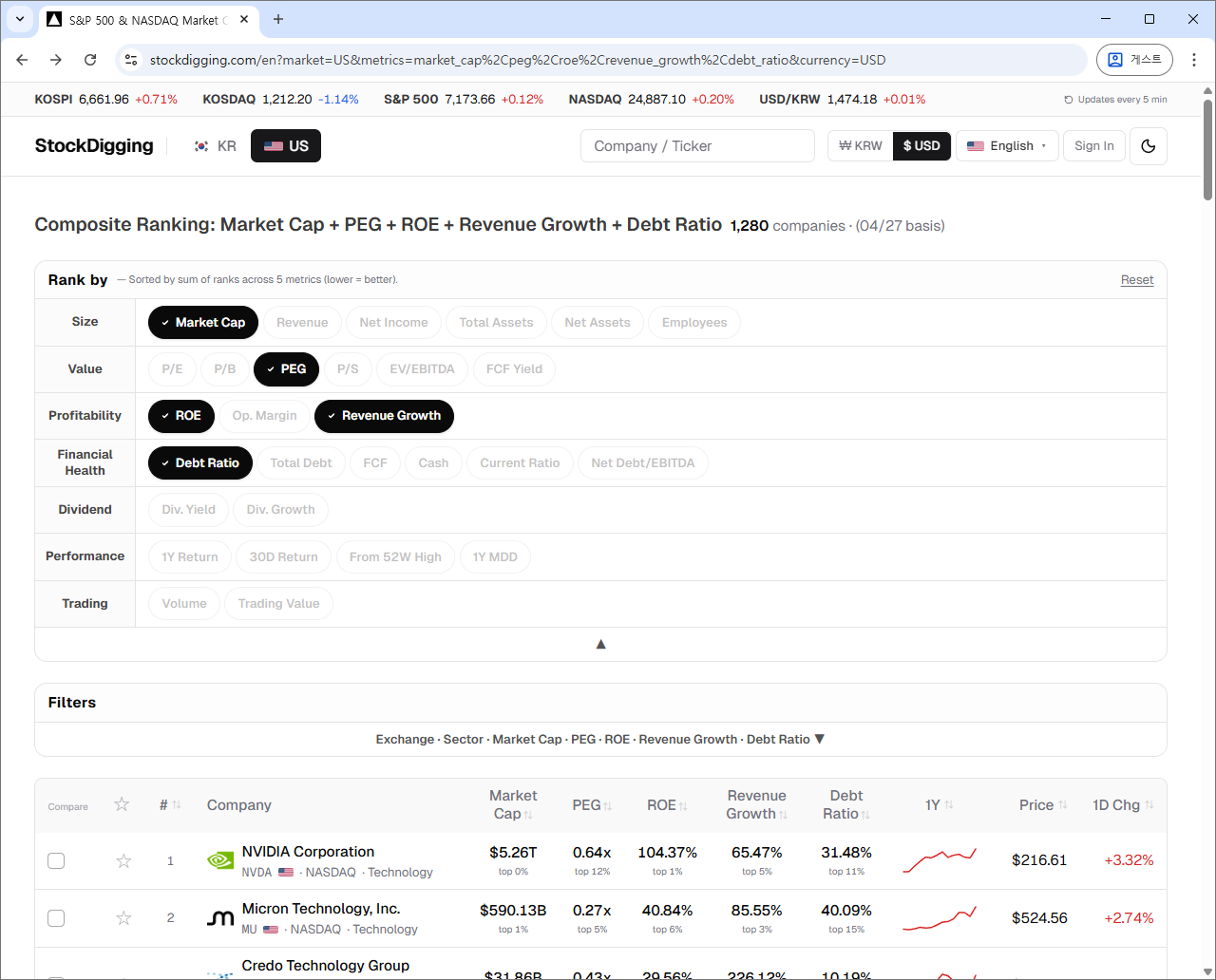Toggle dark mode moon icon

coord(1148,146)
